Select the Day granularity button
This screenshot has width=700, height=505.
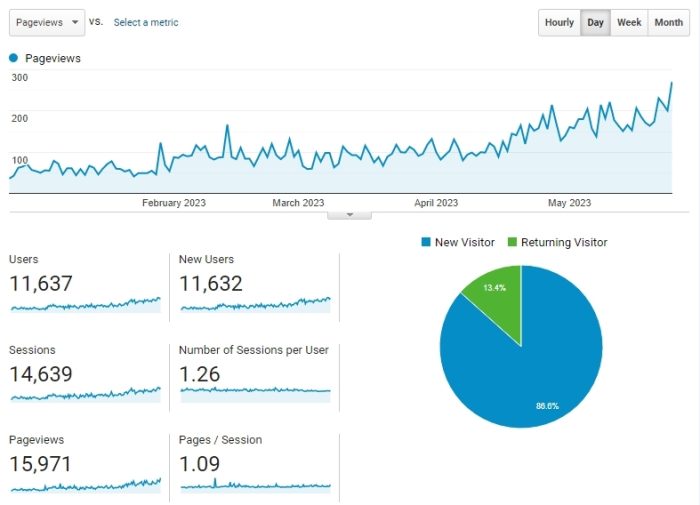pyautogui.click(x=595, y=22)
